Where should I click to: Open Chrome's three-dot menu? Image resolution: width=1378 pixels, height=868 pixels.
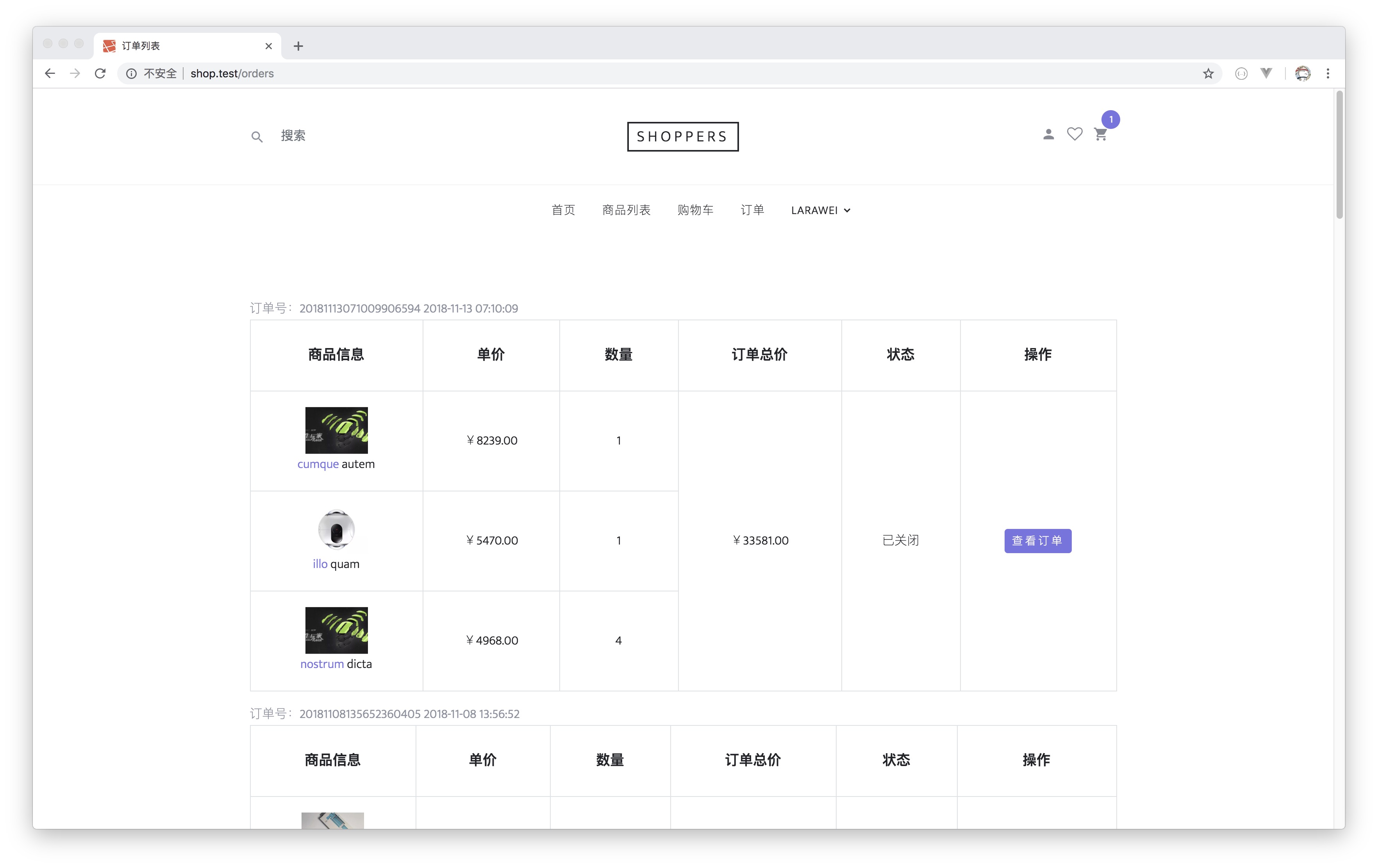[x=1328, y=74]
